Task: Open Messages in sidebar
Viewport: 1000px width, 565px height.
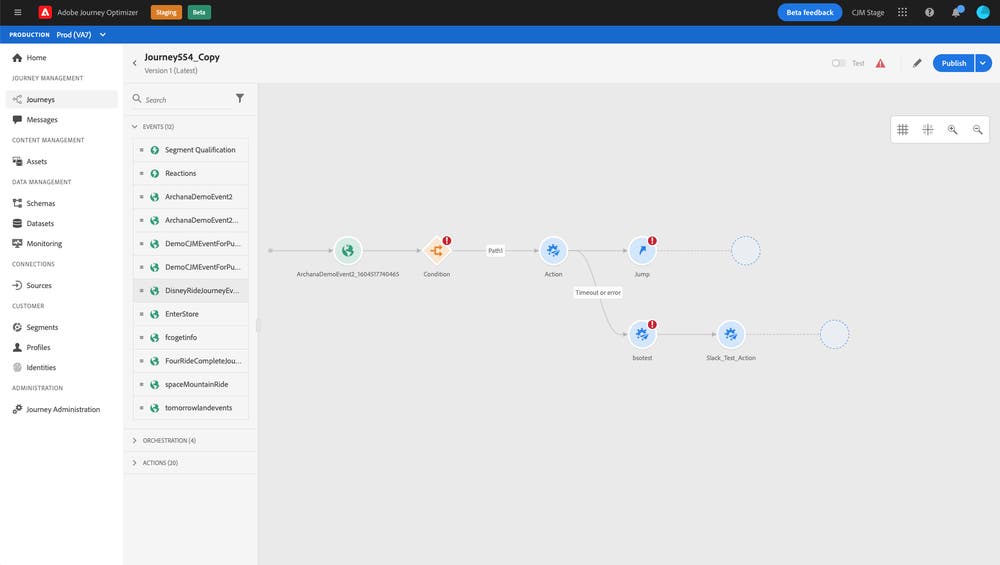Action: (61, 120)
